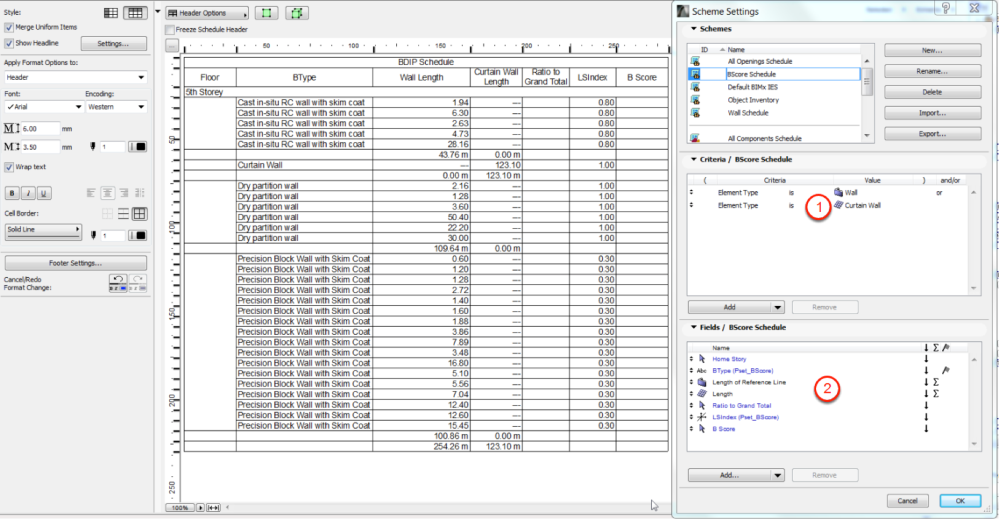This screenshot has width=999, height=519.
Task: Choose the all-borders cell border icon
Action: [x=140, y=214]
